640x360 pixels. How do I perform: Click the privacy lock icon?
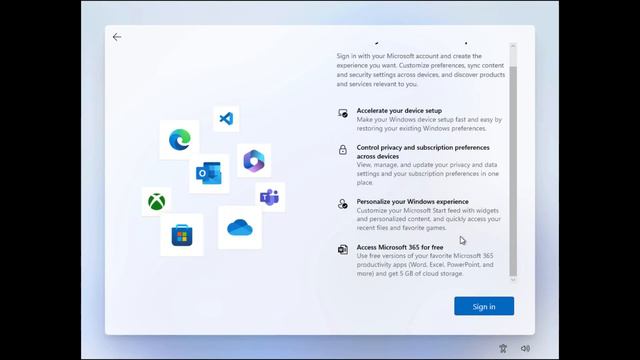343,150
